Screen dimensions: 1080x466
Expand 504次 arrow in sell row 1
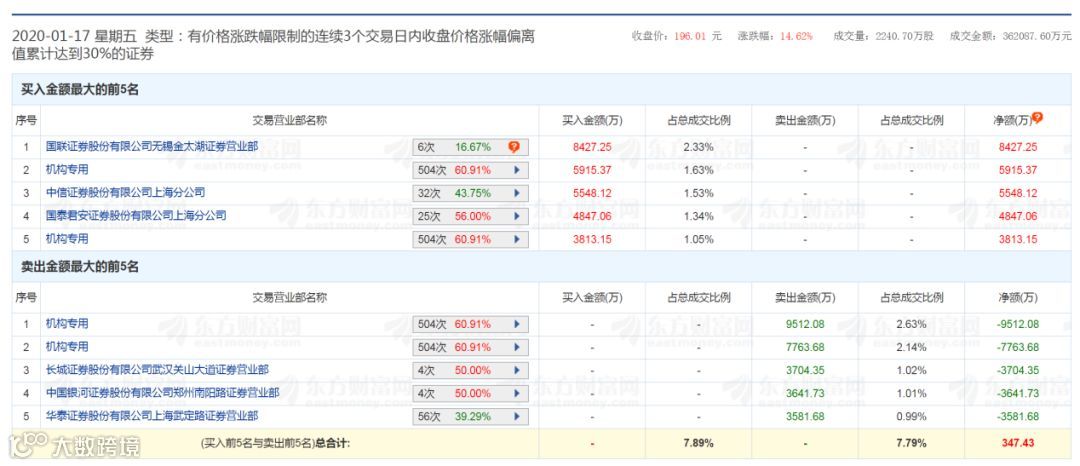click(516, 324)
